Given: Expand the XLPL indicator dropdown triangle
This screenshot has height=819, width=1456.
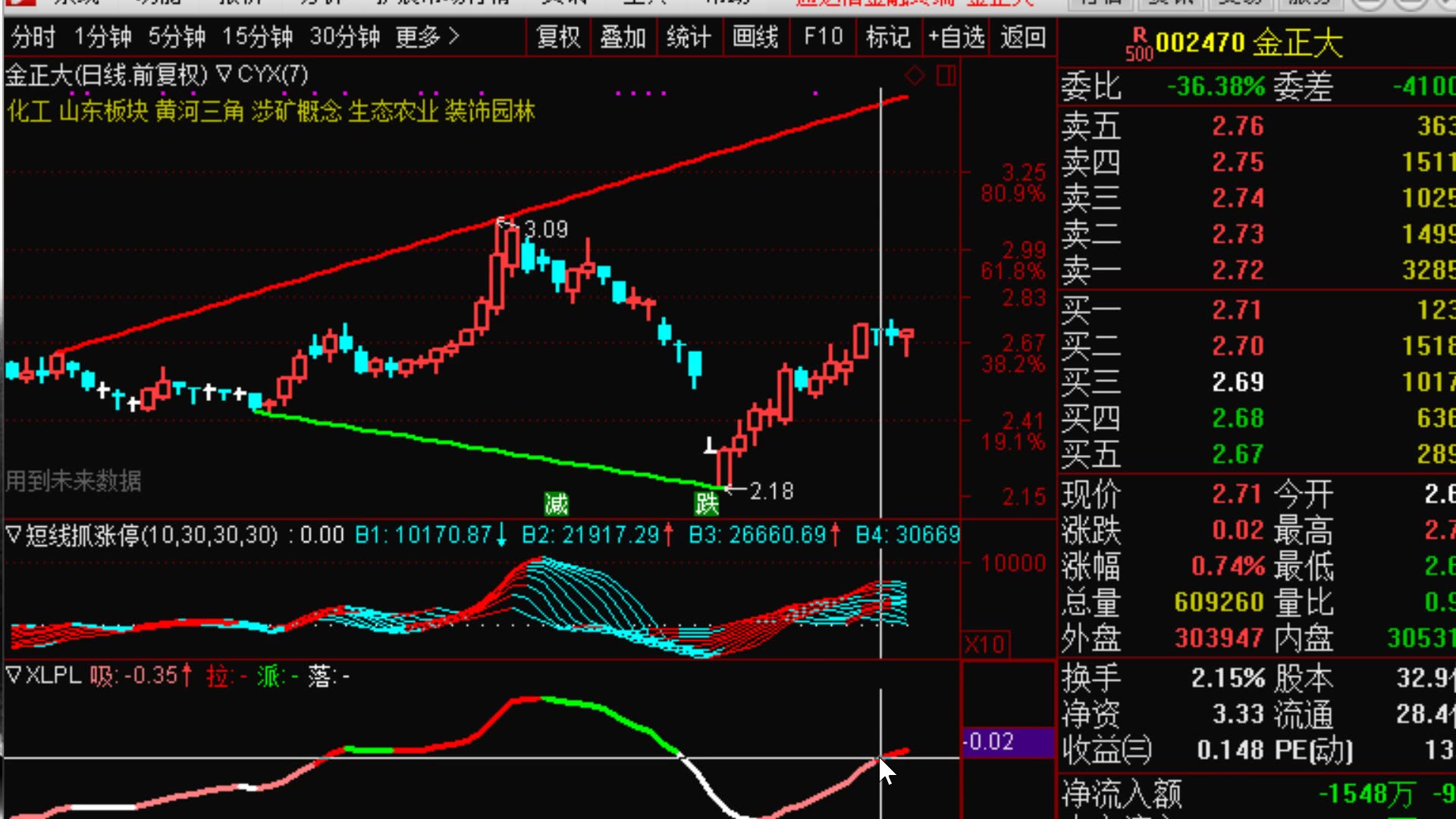Looking at the screenshot, I should pyautogui.click(x=13, y=675).
